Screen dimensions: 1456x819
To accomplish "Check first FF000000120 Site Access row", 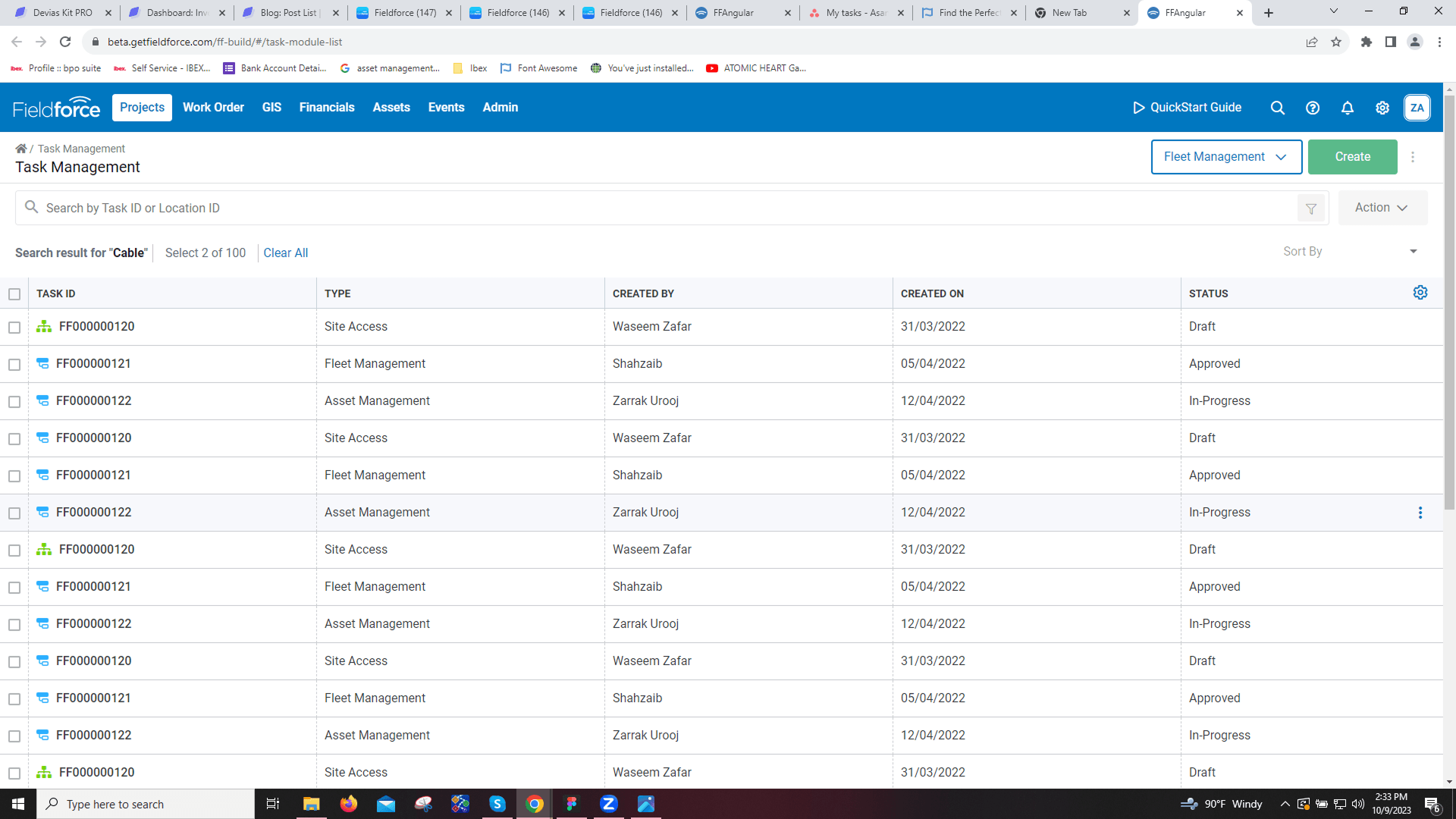I will 14,328.
